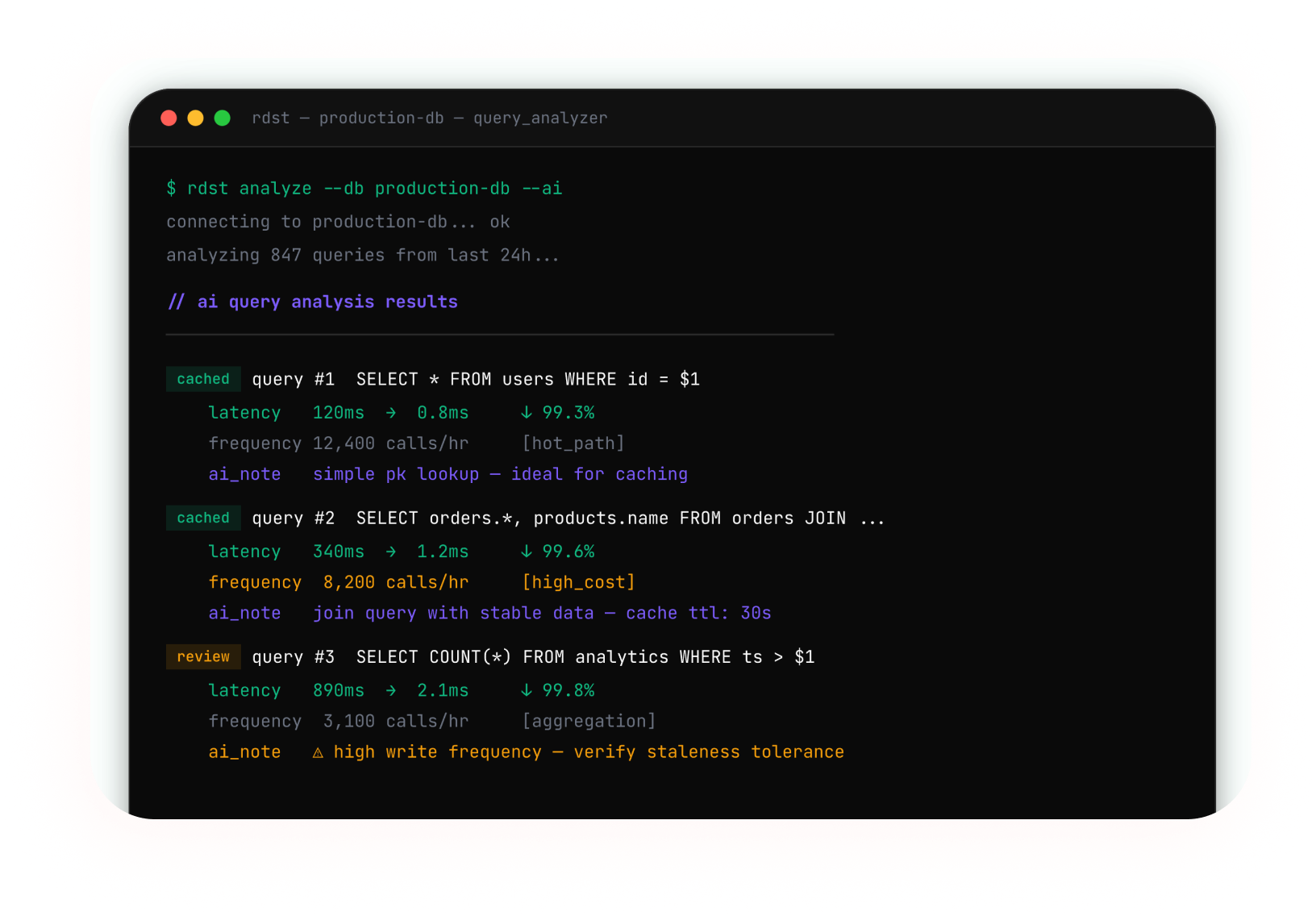Click the '340ms' latency value
This screenshot has width=1316, height=916.
coord(339,552)
